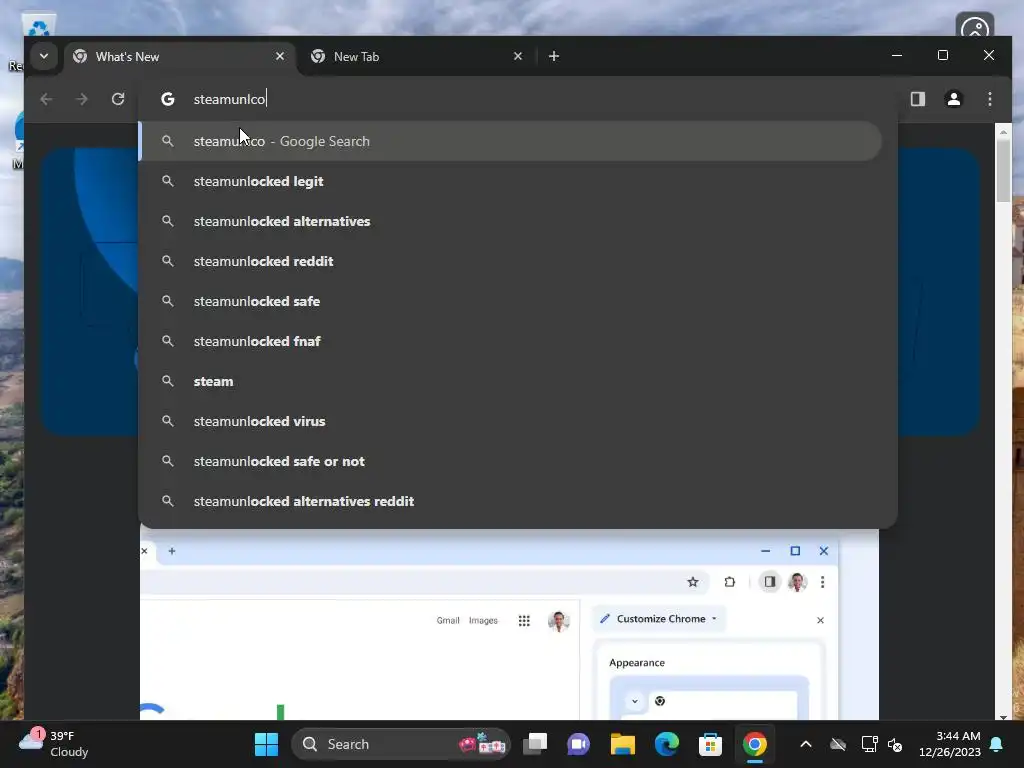
Task: Click the profile photo beside the illustration's three-dot menu
Action: pos(797,582)
